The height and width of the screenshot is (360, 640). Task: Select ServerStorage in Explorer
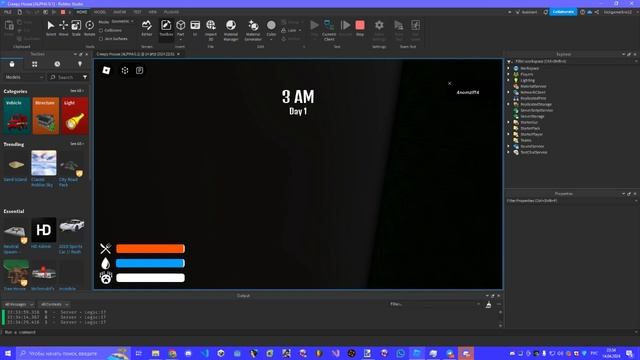click(x=532, y=116)
